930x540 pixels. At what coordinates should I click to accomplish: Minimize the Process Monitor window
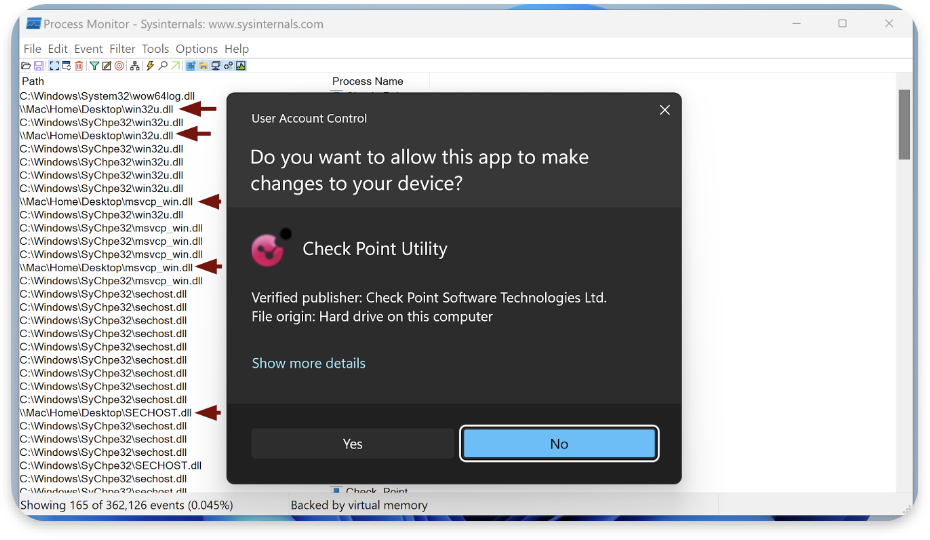[797, 24]
